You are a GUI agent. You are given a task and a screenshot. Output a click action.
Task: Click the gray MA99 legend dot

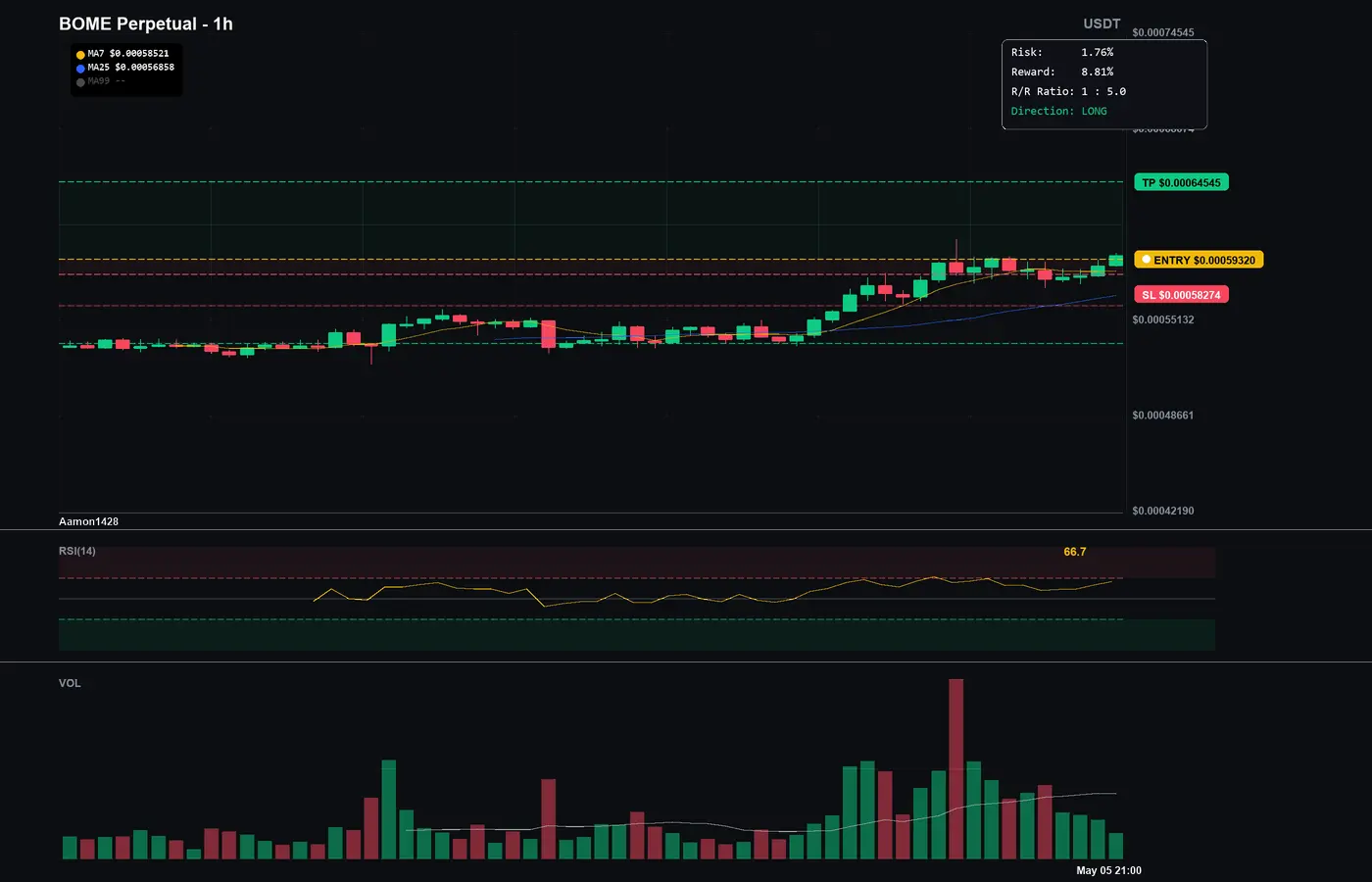[x=80, y=82]
